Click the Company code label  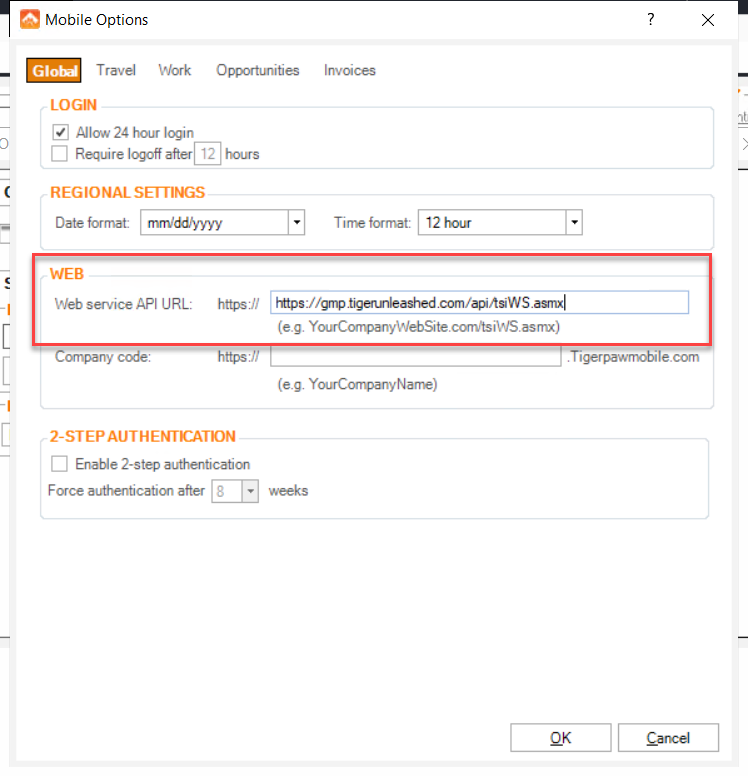click(103, 357)
